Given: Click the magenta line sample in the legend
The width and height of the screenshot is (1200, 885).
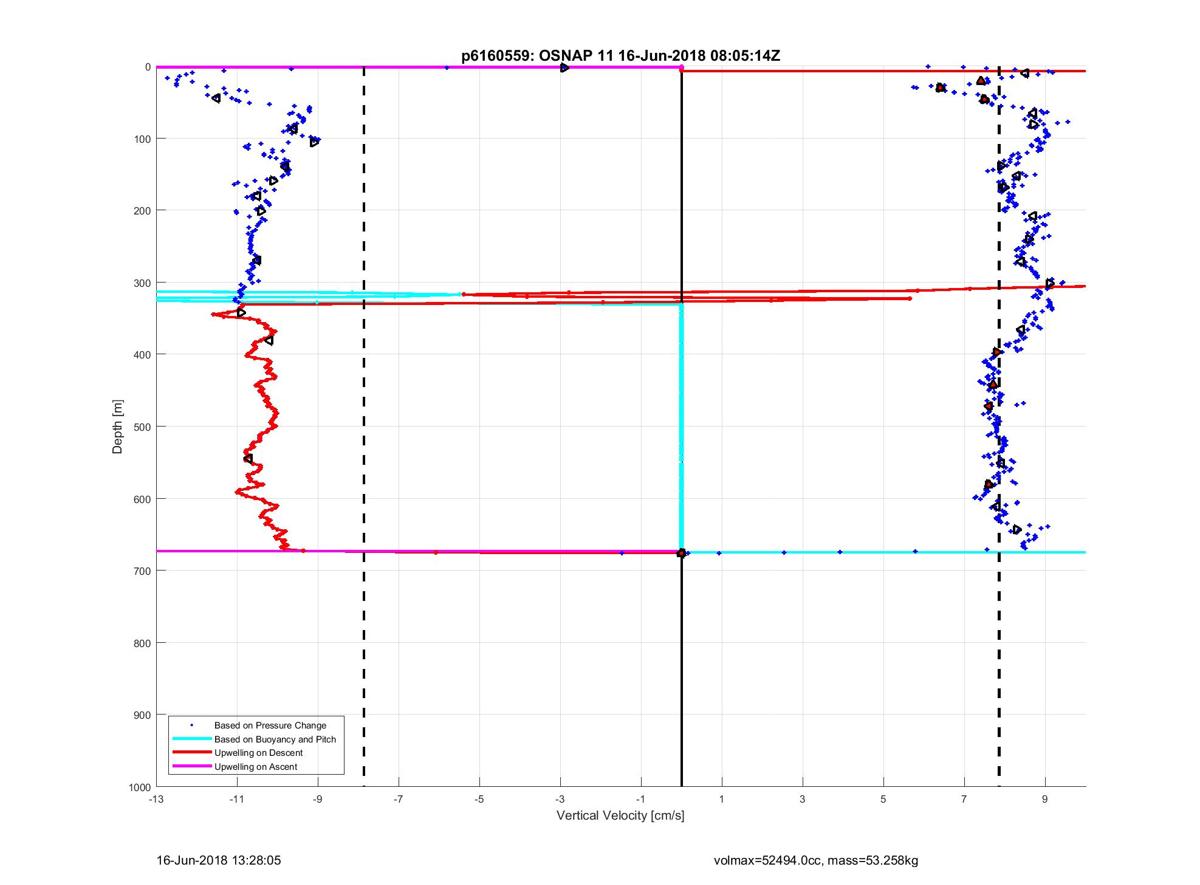Looking at the screenshot, I should pyautogui.click(x=191, y=767).
